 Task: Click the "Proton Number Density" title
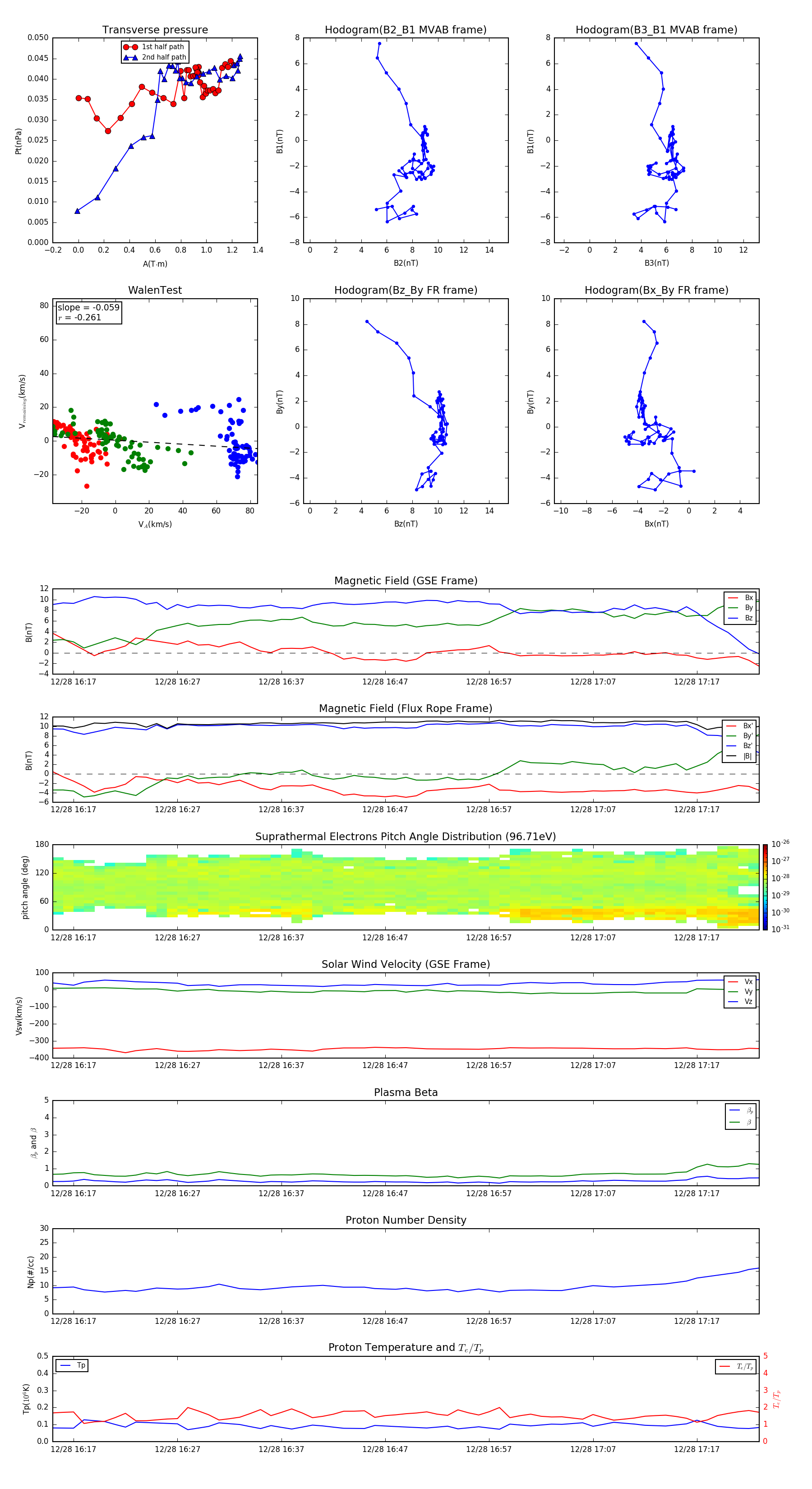point(406,1220)
